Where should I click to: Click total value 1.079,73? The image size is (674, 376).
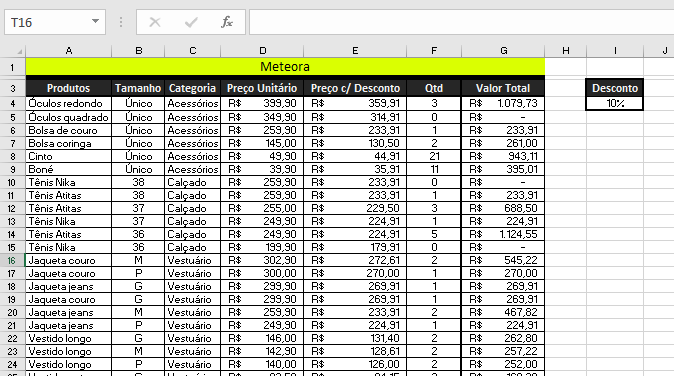pyautogui.click(x=503, y=104)
